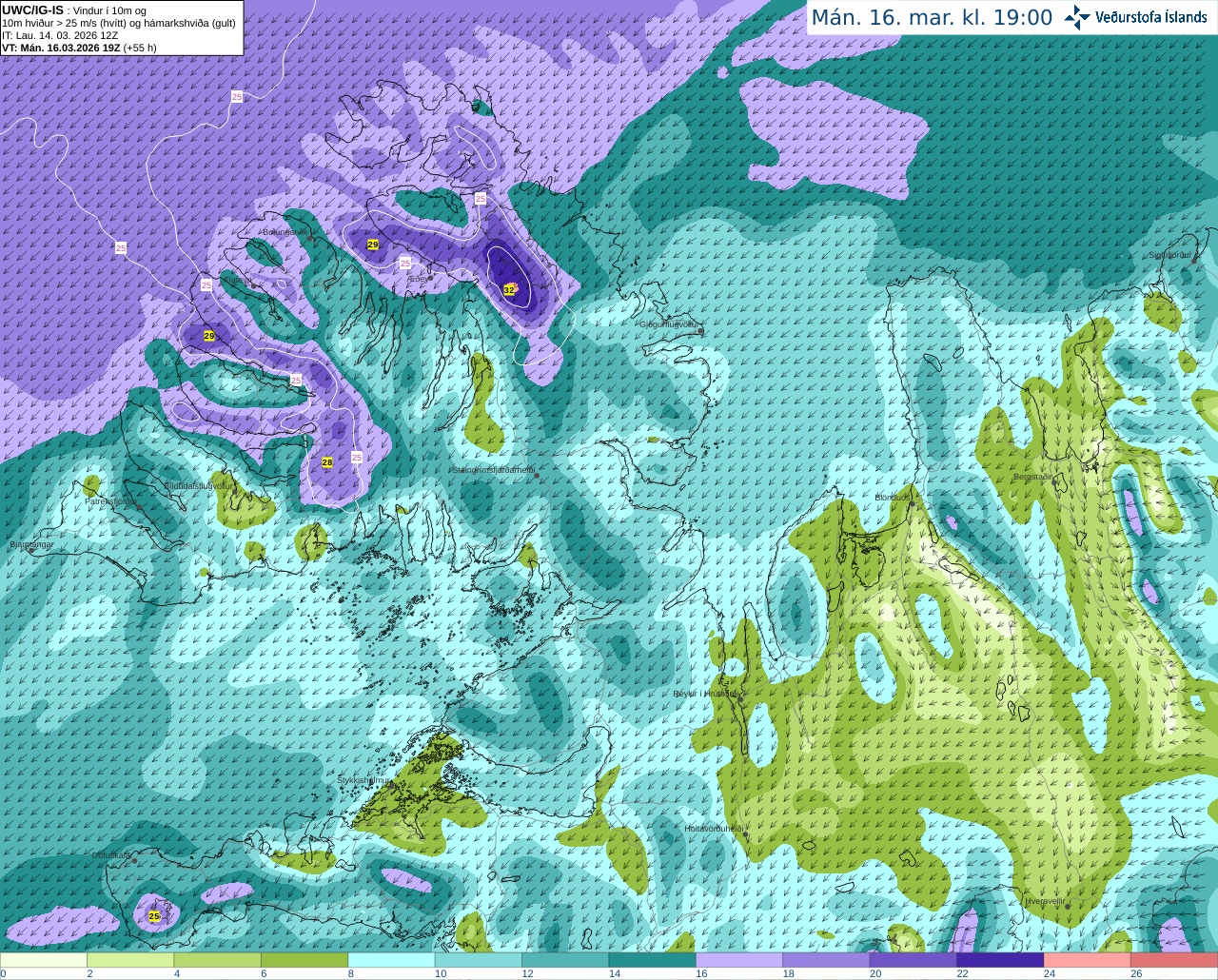Pick the light green 2–4 m/s legend swatch
Viewport: 1218px width, 980px height.
pos(130,960)
